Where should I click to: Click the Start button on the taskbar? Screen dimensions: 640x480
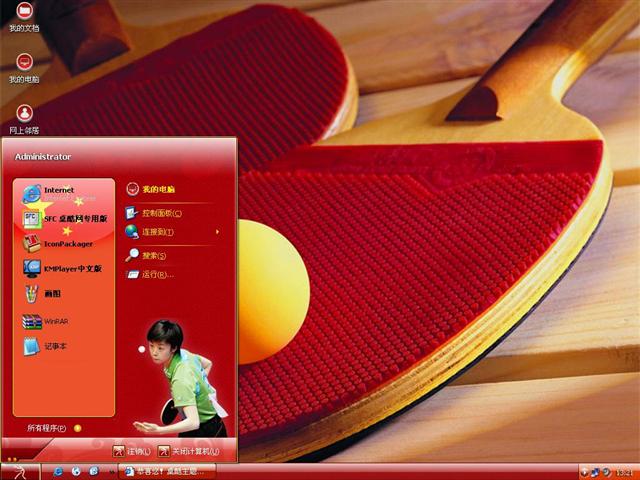tap(20, 471)
